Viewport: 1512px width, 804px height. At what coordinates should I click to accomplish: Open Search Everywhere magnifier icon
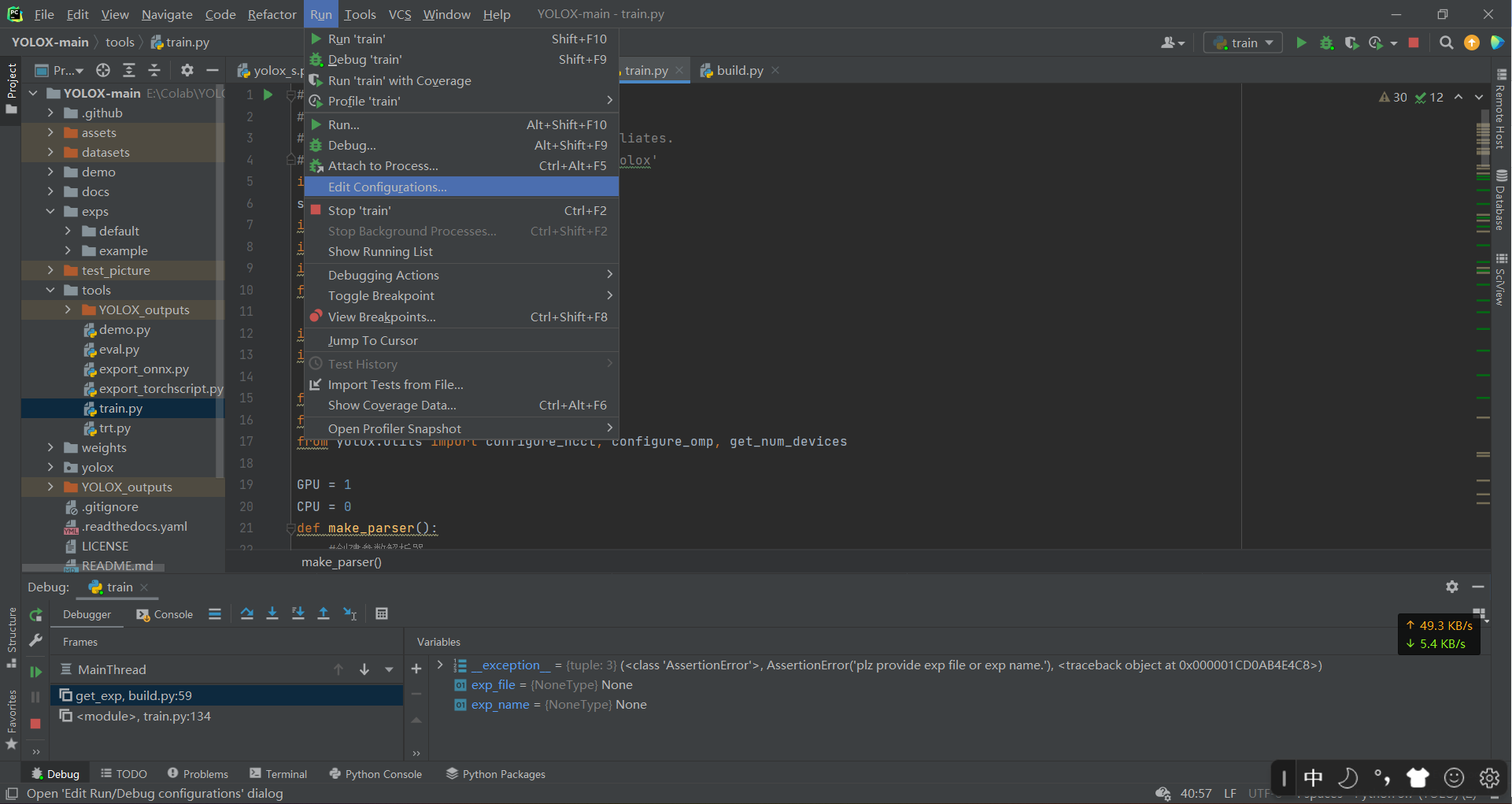pos(1446,43)
